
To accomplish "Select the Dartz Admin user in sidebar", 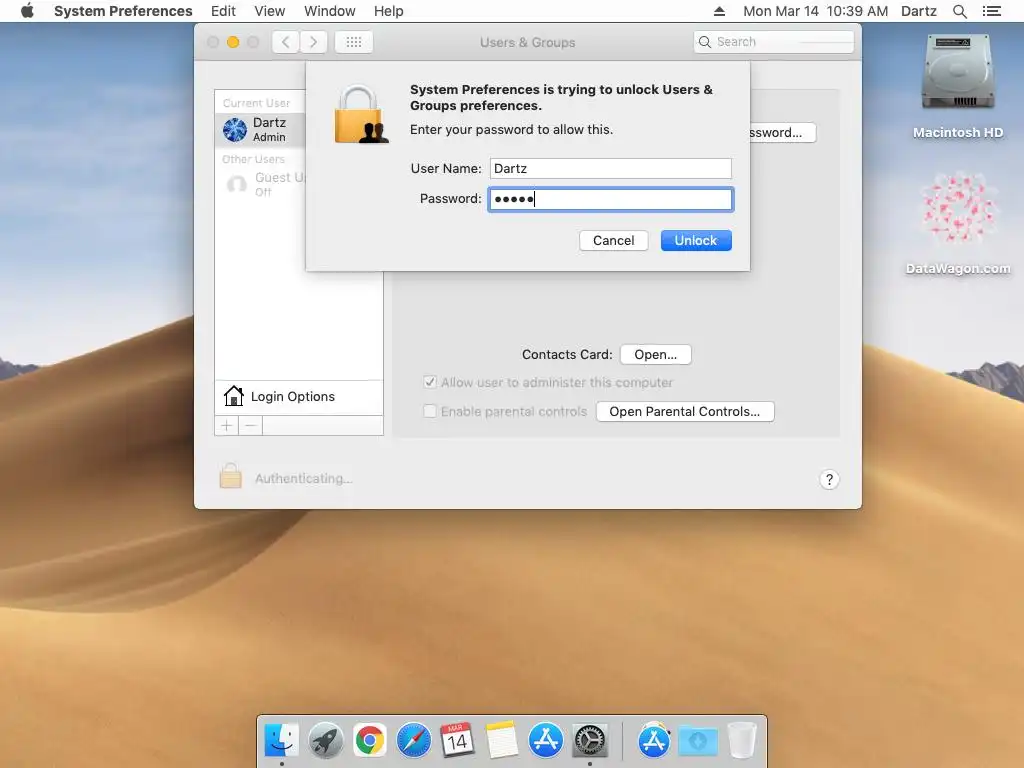I will pos(261,129).
